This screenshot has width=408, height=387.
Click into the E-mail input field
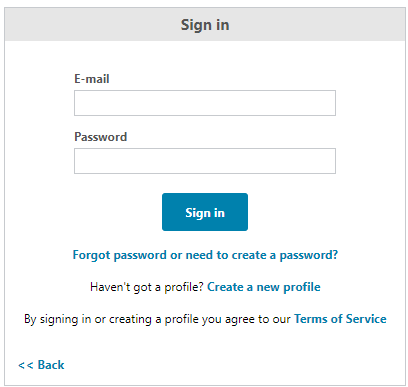click(205, 103)
